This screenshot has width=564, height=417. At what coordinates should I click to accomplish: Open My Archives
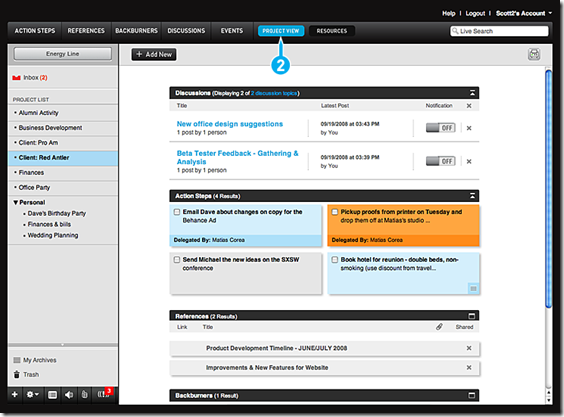point(35,360)
